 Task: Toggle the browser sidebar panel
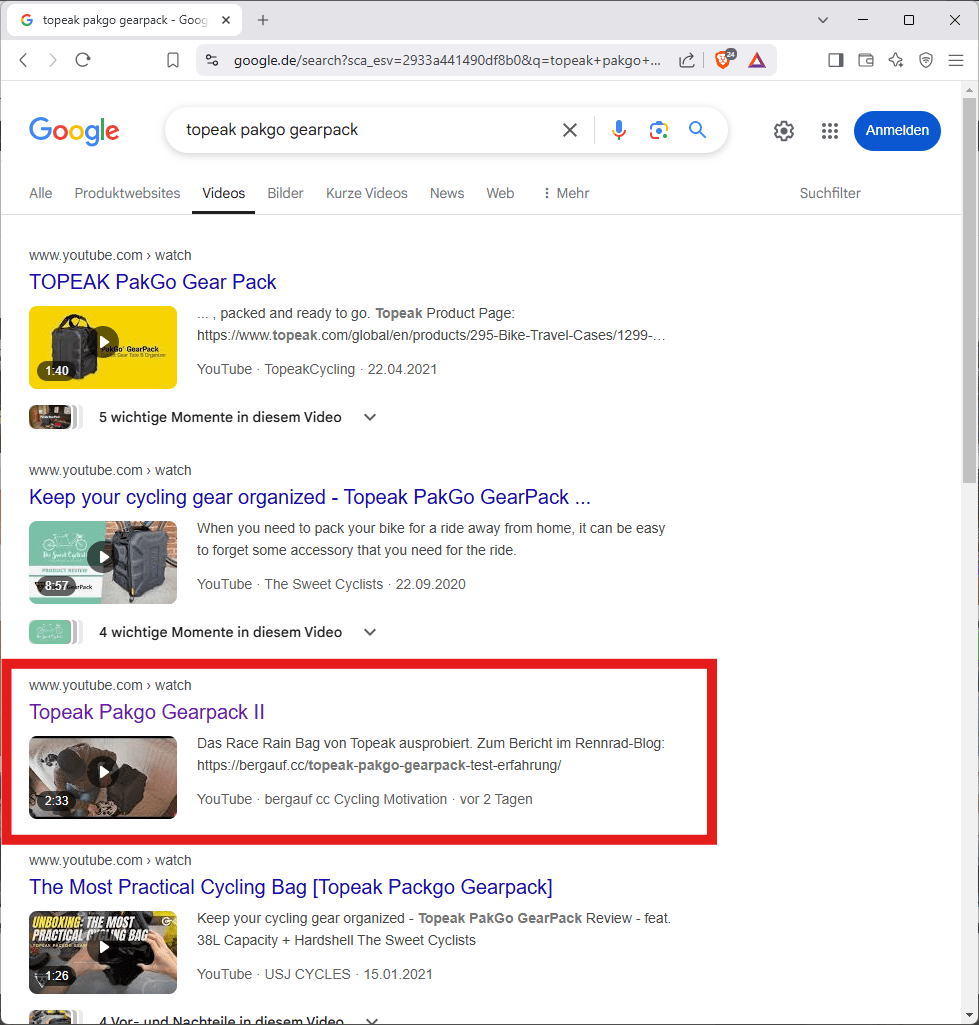(x=835, y=60)
